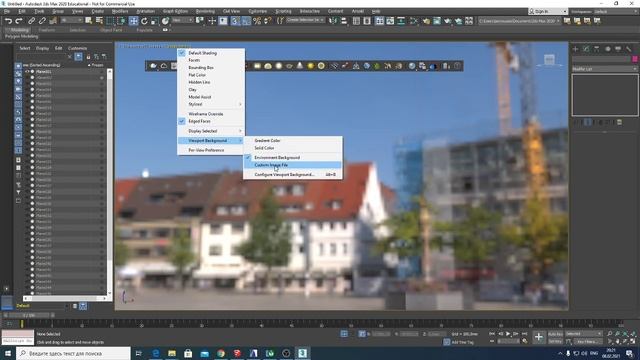Image resolution: width=640 pixels, height=360 pixels.
Task: Toggle Auto Key animation mode
Action: (x=555, y=334)
